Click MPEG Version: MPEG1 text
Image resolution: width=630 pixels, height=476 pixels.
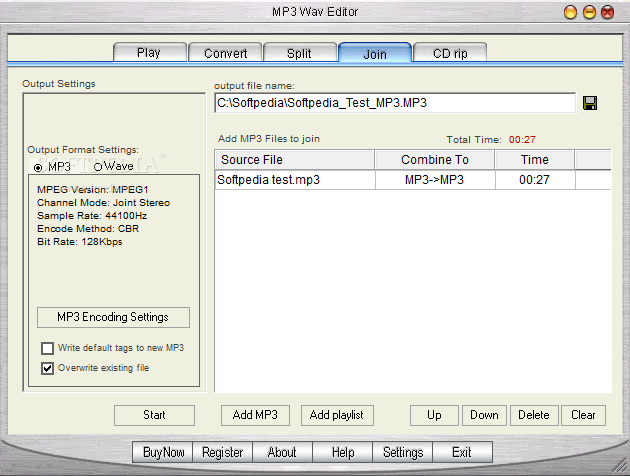[x=93, y=190]
